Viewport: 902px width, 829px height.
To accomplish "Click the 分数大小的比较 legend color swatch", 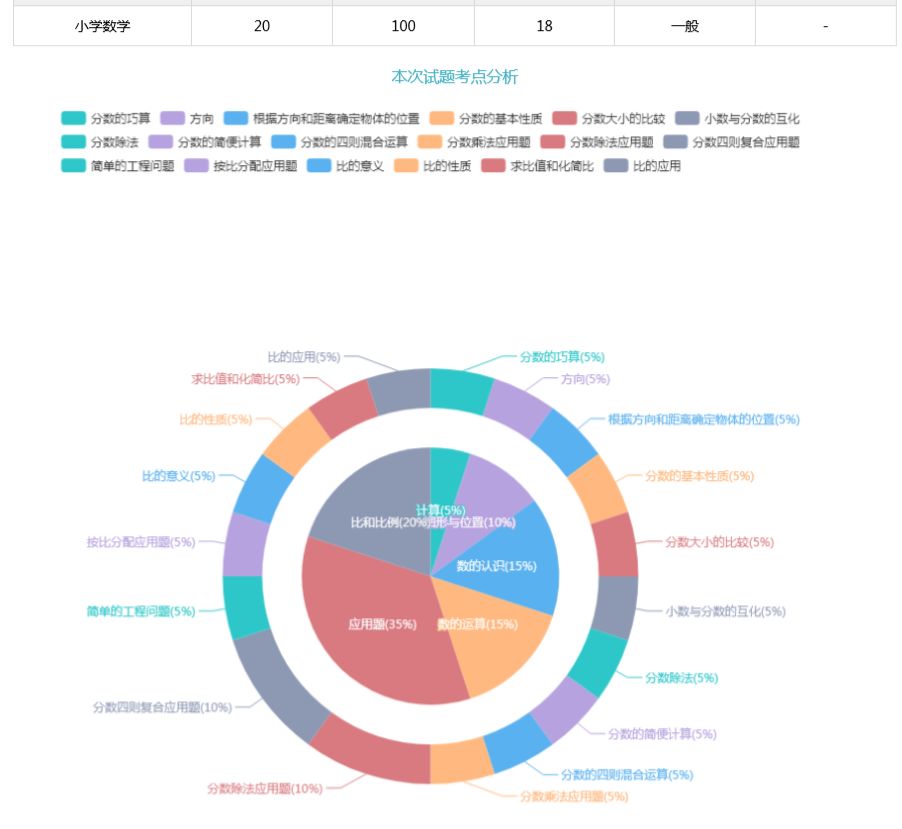I will tap(565, 118).
